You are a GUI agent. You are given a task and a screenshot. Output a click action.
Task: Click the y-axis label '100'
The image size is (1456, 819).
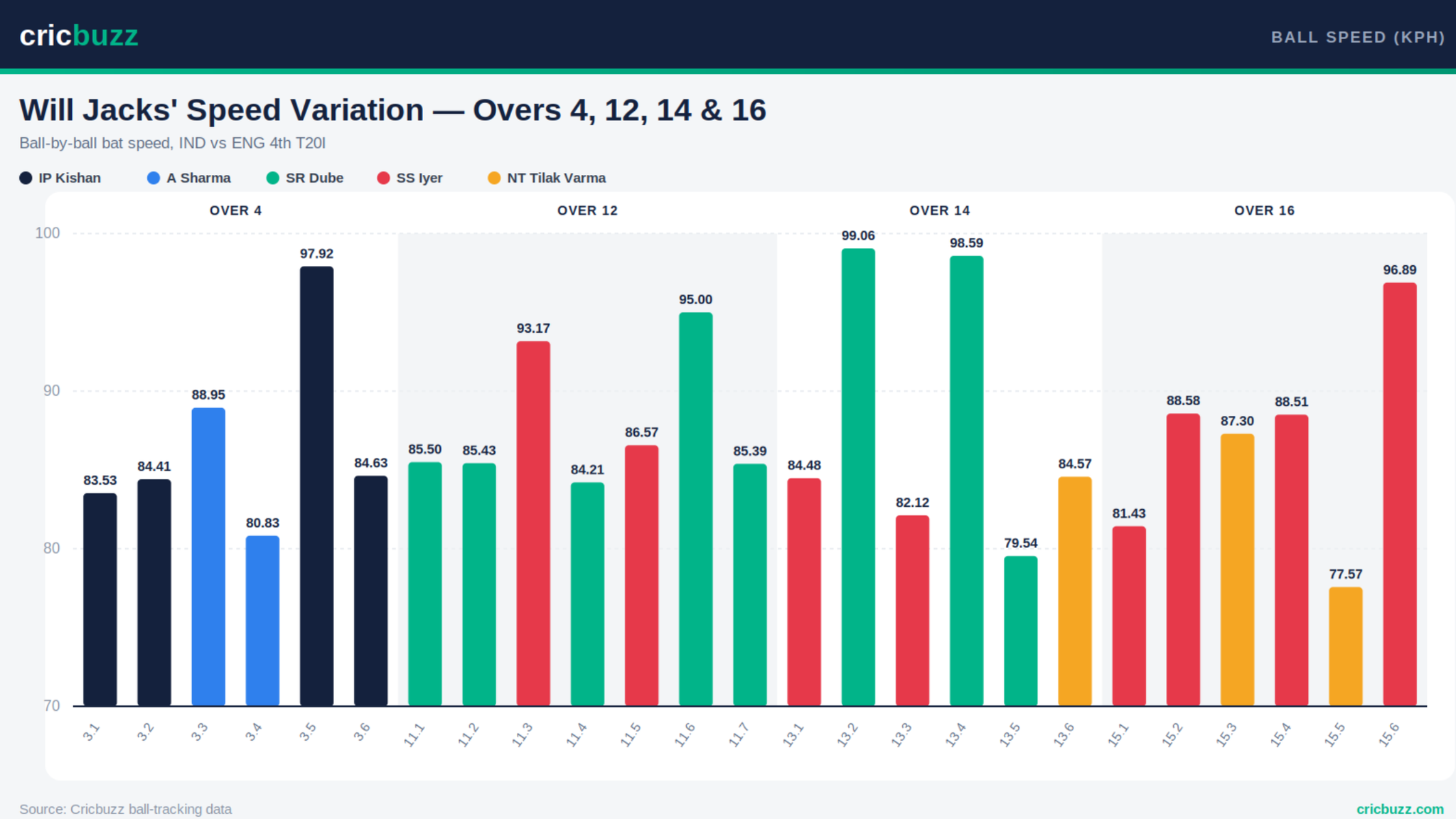point(48,233)
